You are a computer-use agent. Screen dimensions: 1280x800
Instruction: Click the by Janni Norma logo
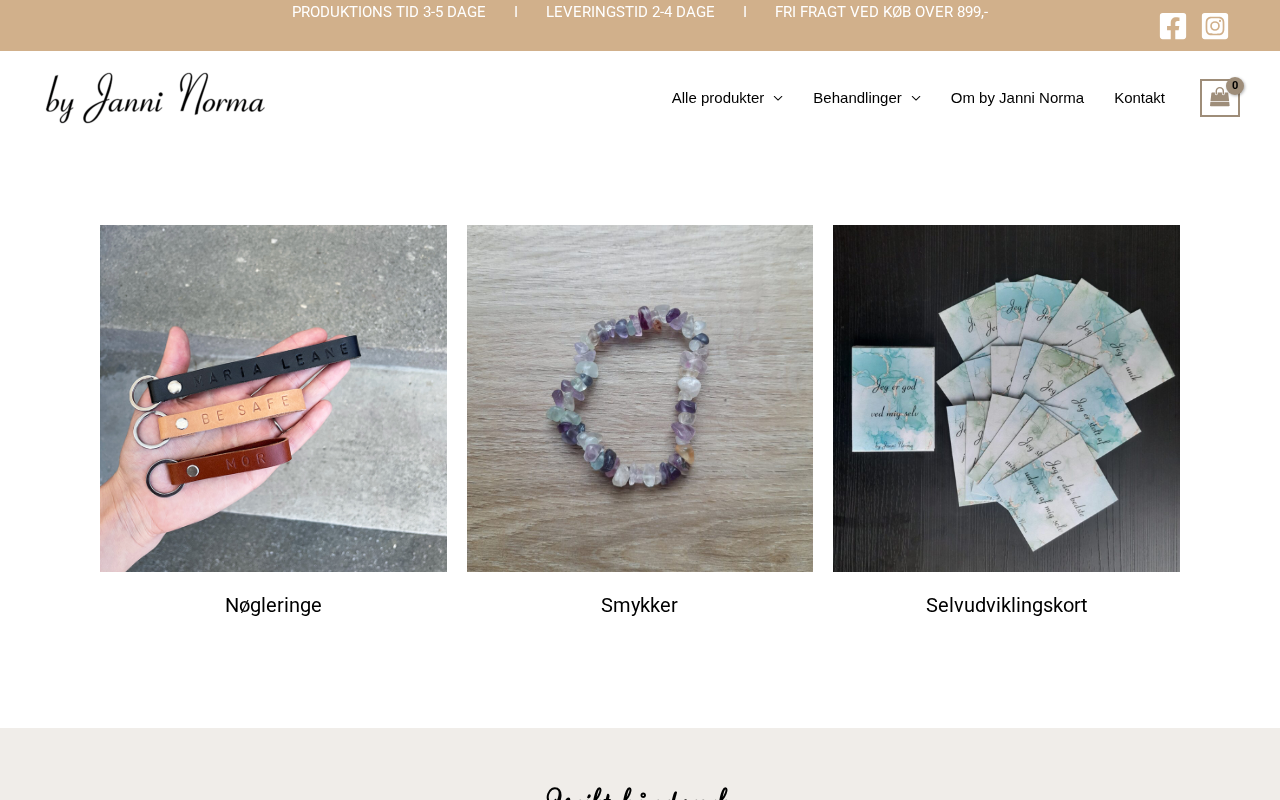click(155, 98)
